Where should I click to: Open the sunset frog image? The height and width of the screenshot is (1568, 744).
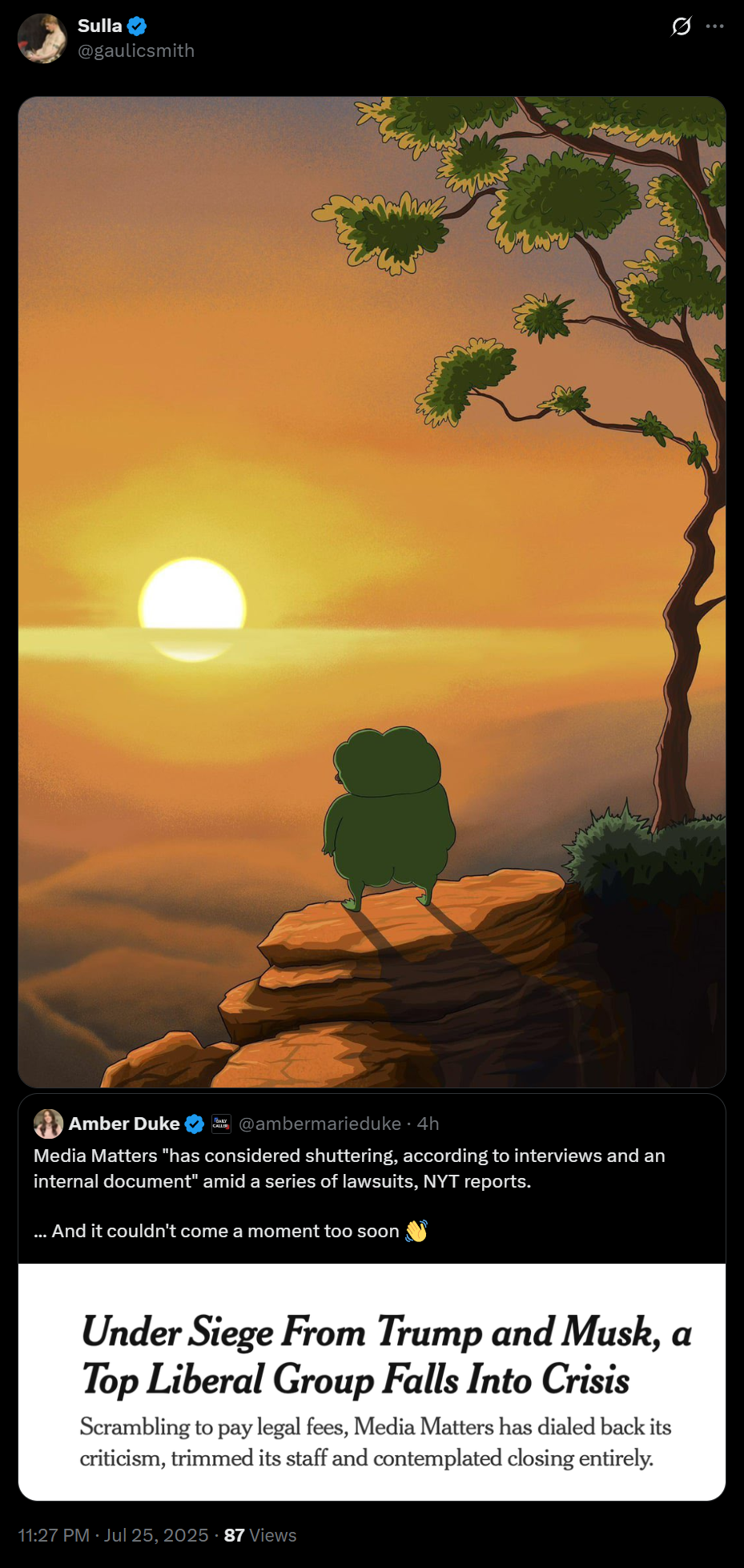(x=372, y=592)
